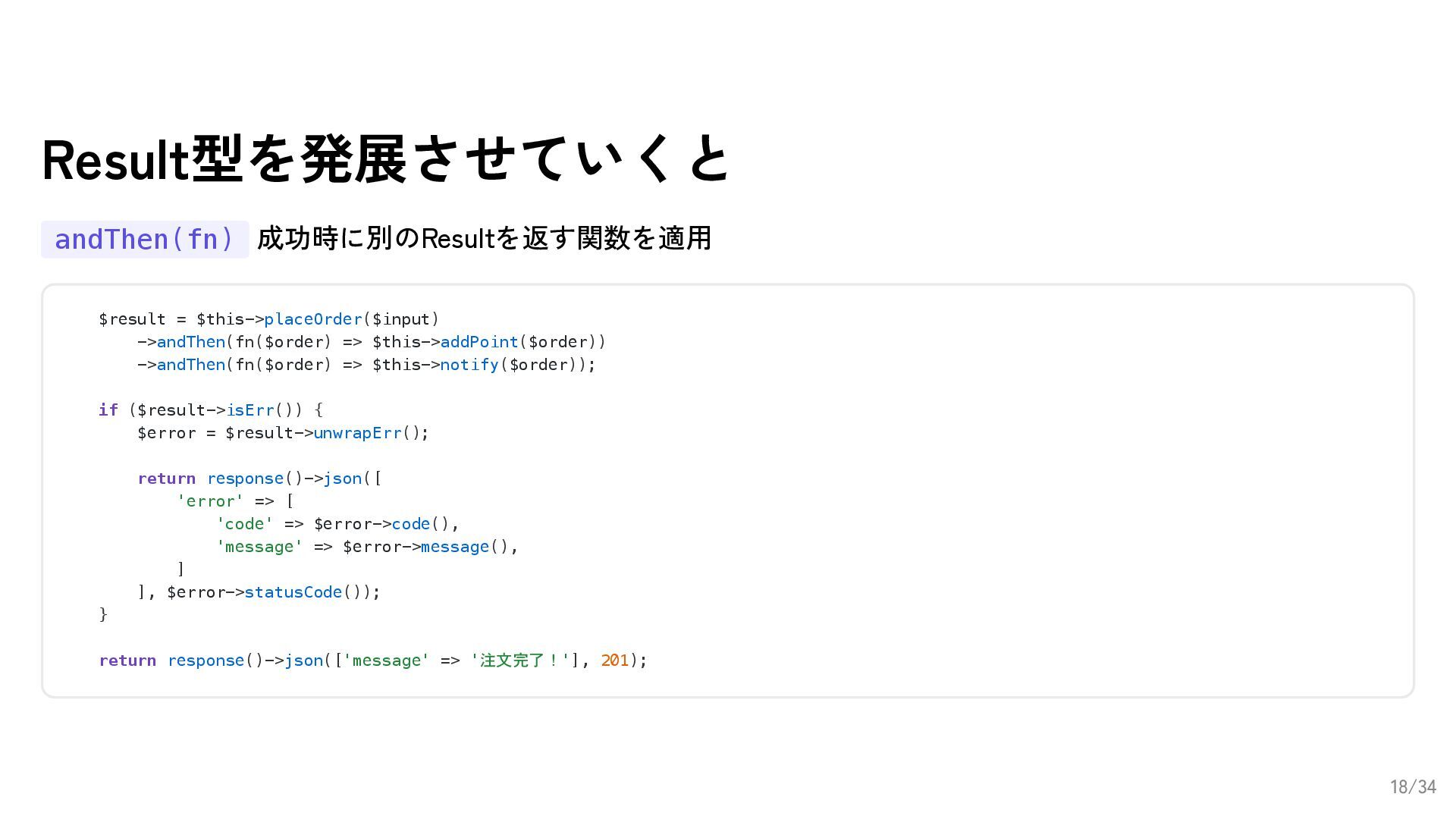Click the 'error' string key

click(x=210, y=501)
